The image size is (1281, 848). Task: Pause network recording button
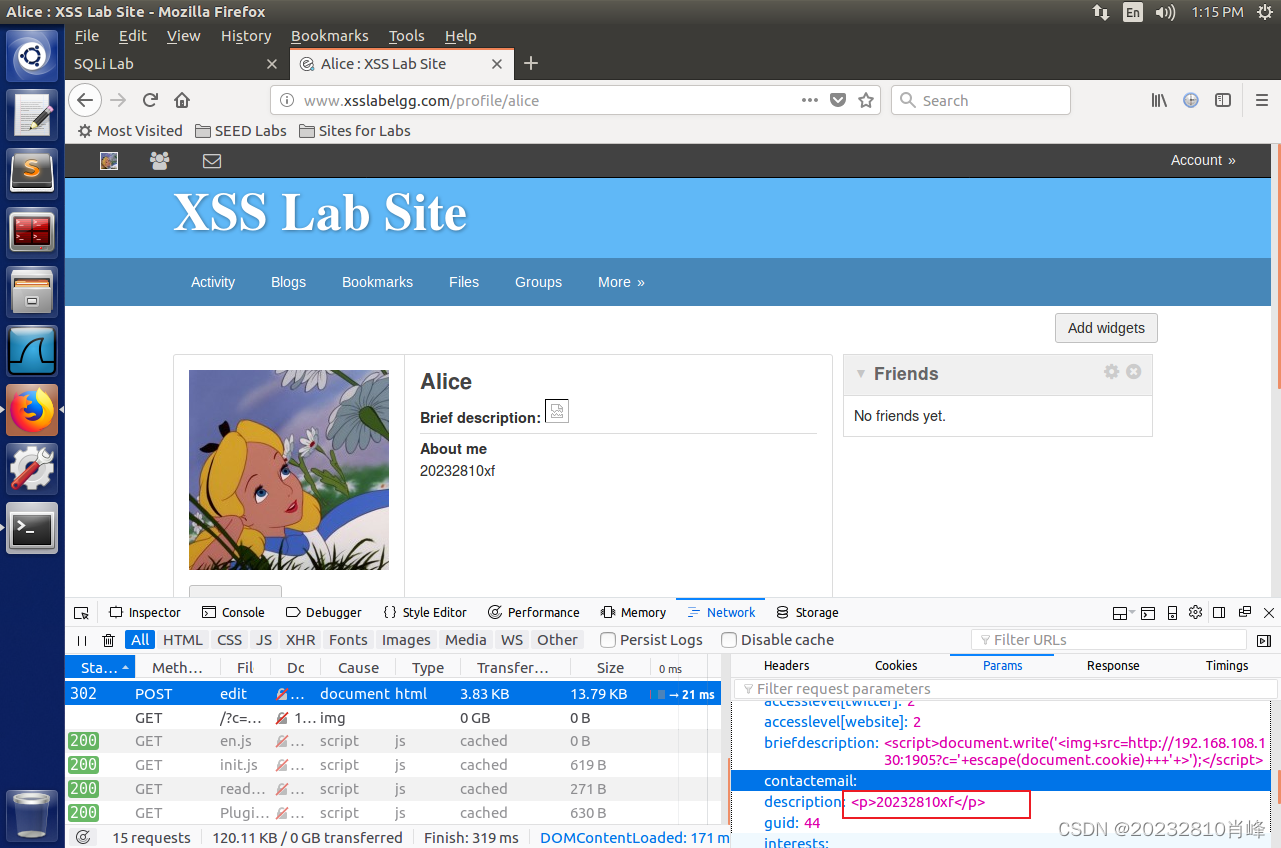(82, 640)
